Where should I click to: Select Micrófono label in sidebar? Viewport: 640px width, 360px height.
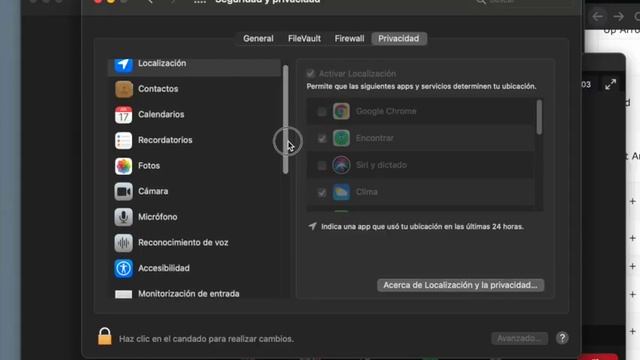coord(158,217)
